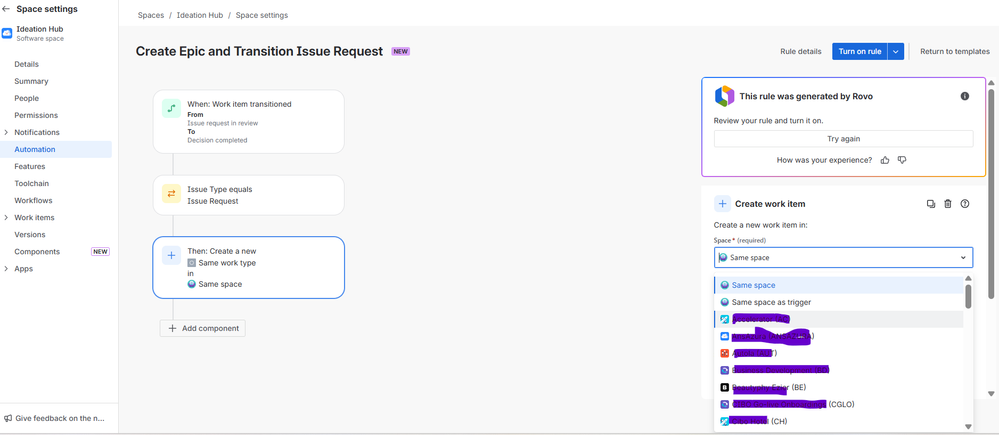This screenshot has width=999, height=435.
Task: Click the info icon in Rovo panel
Action: [x=965, y=96]
